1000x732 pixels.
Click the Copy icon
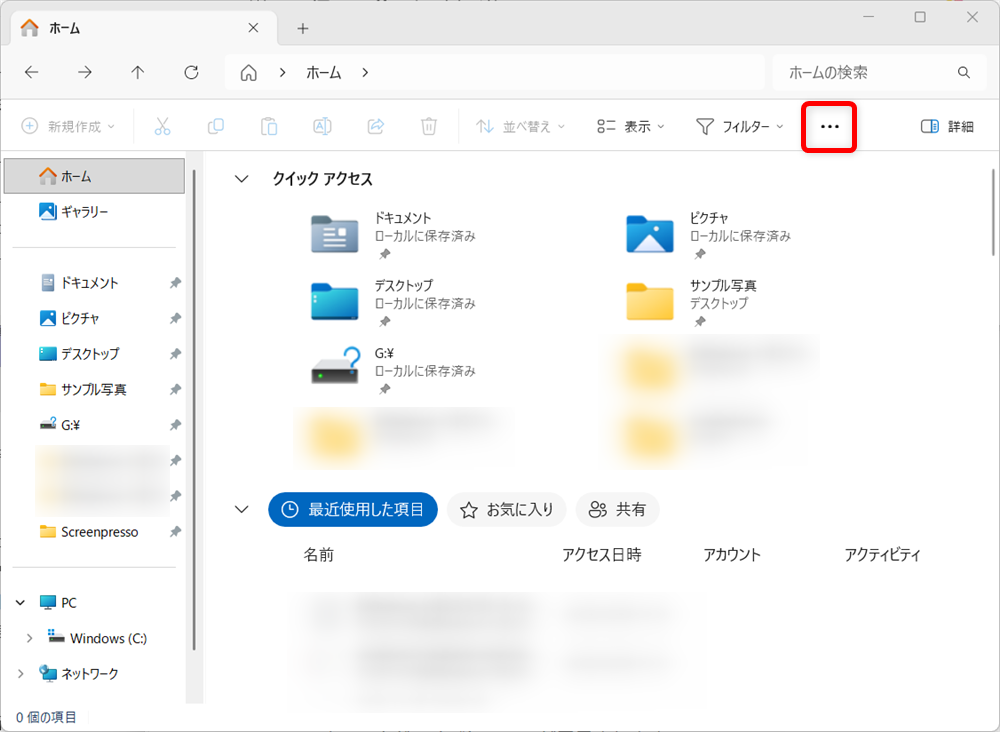[x=216, y=126]
